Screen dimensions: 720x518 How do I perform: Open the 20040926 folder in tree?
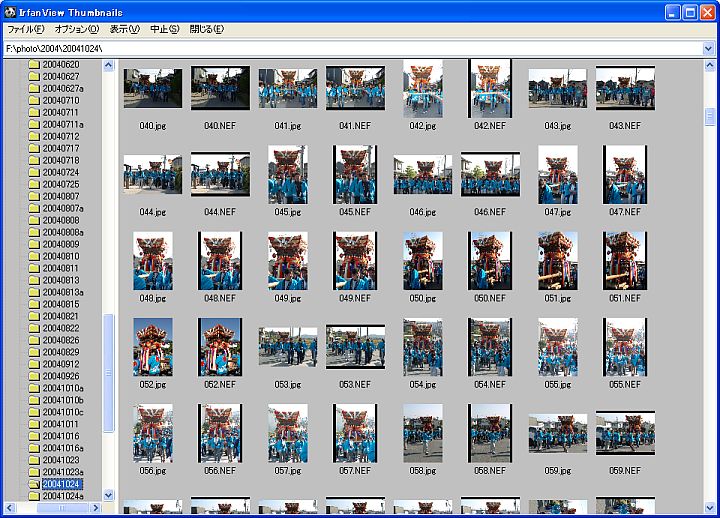[x=60, y=376]
